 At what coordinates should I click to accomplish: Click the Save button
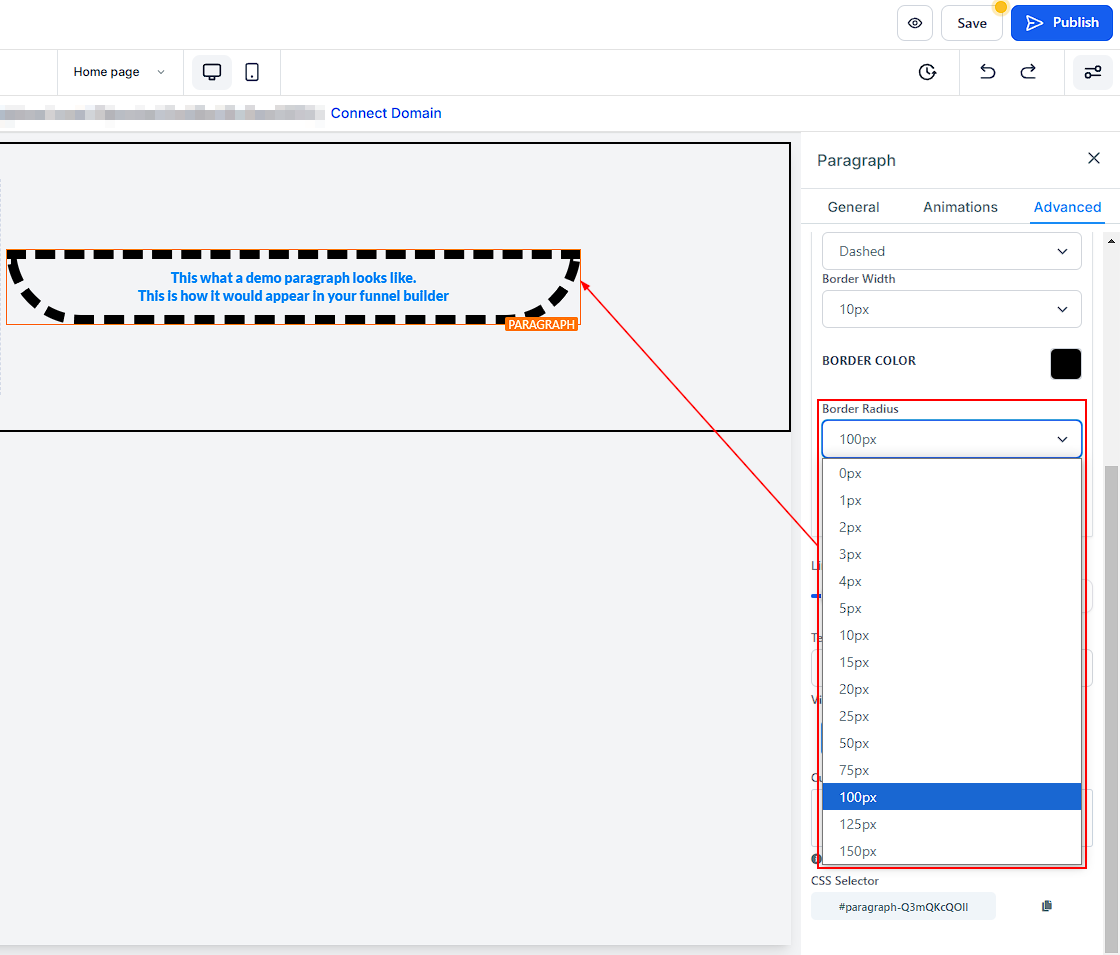971,23
